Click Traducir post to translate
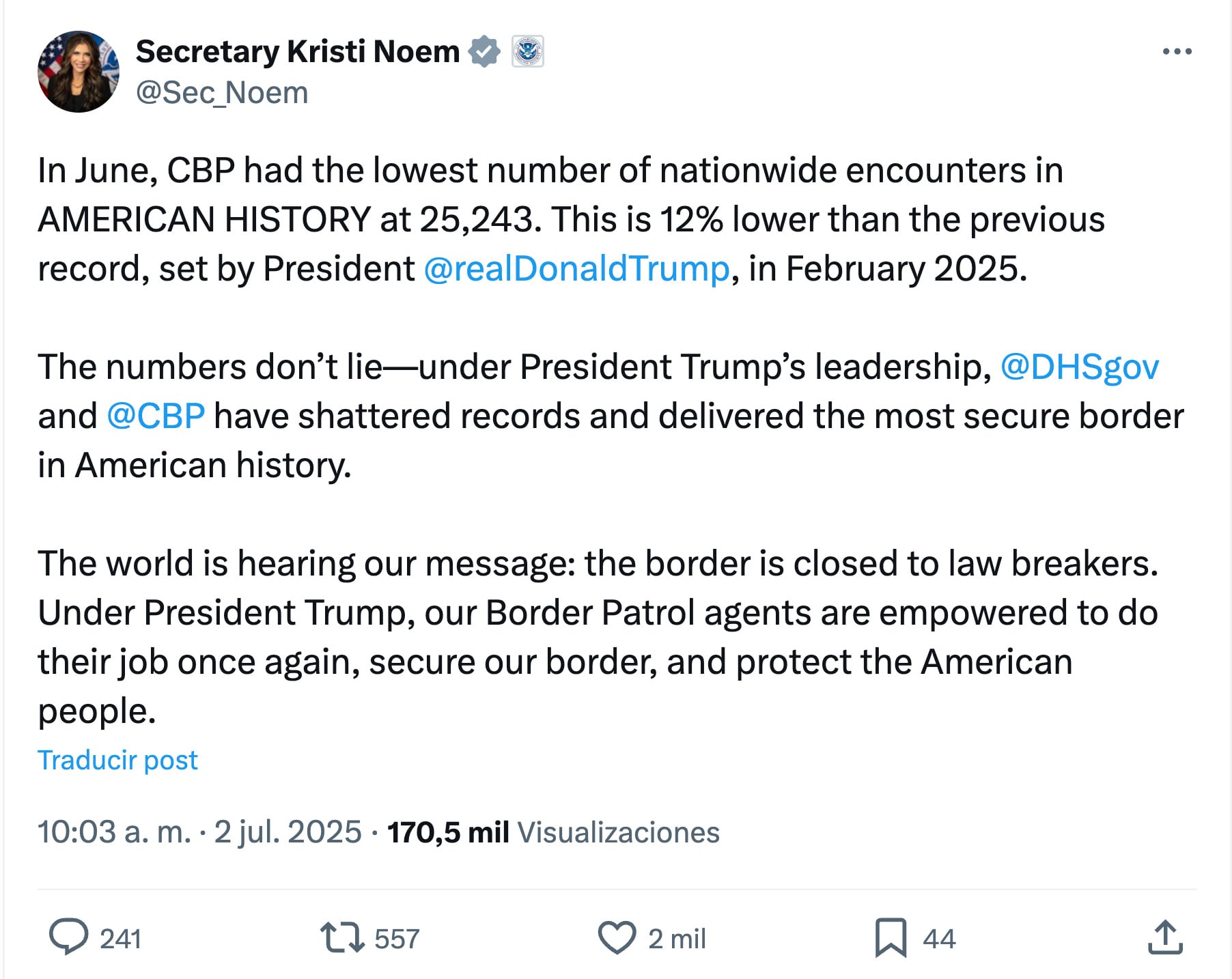The width and height of the screenshot is (1232, 979). [117, 760]
